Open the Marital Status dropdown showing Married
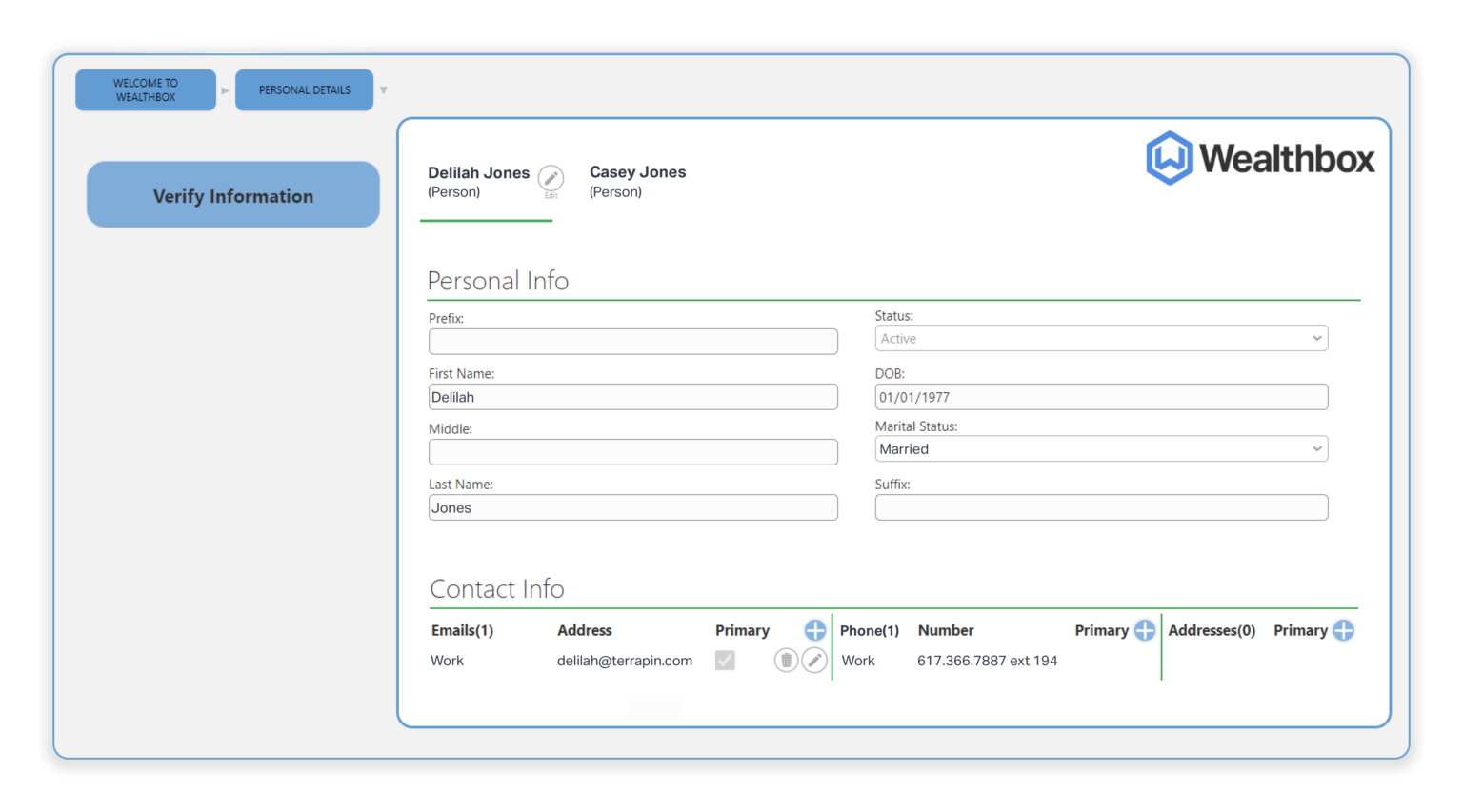 [1100, 448]
